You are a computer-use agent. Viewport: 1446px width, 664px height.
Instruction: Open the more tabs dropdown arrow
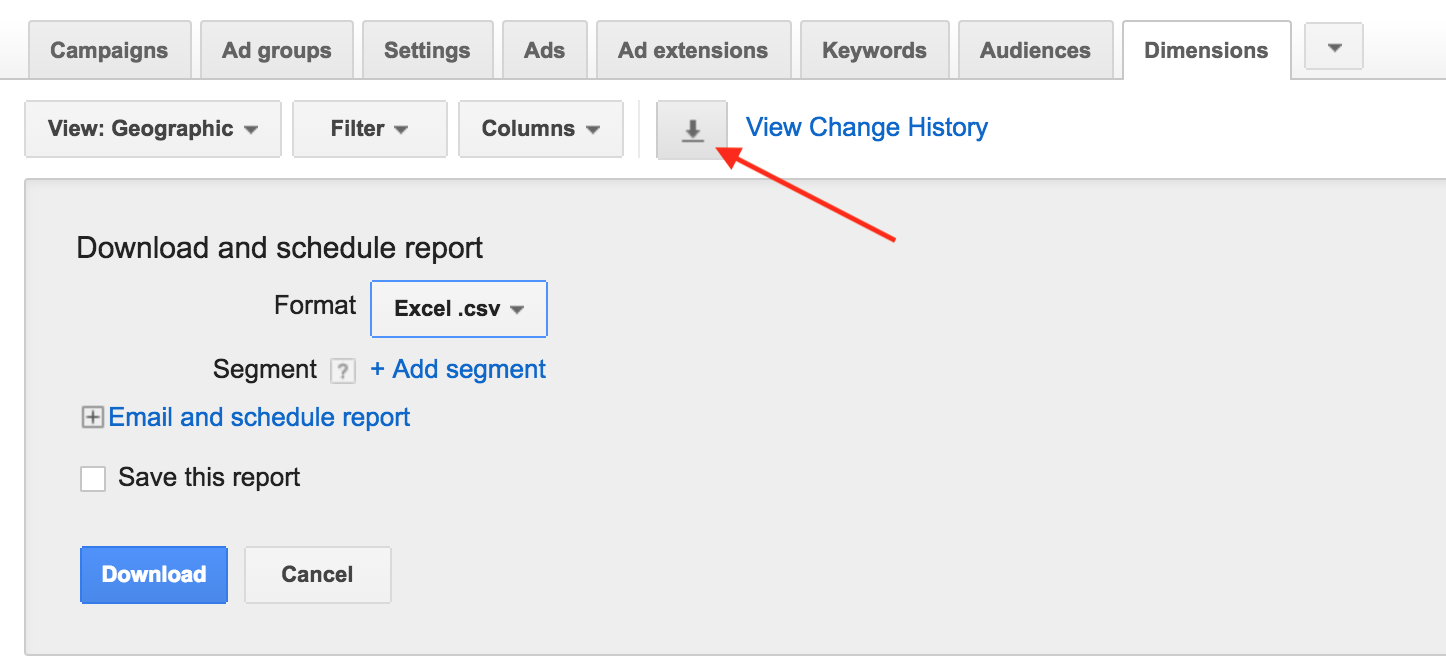tap(1334, 47)
